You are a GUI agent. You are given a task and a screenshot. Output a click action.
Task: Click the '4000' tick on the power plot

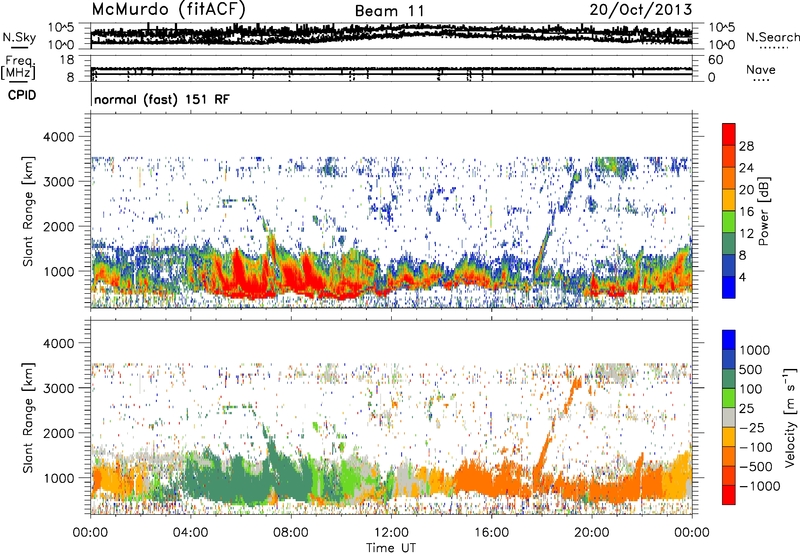pos(58,137)
